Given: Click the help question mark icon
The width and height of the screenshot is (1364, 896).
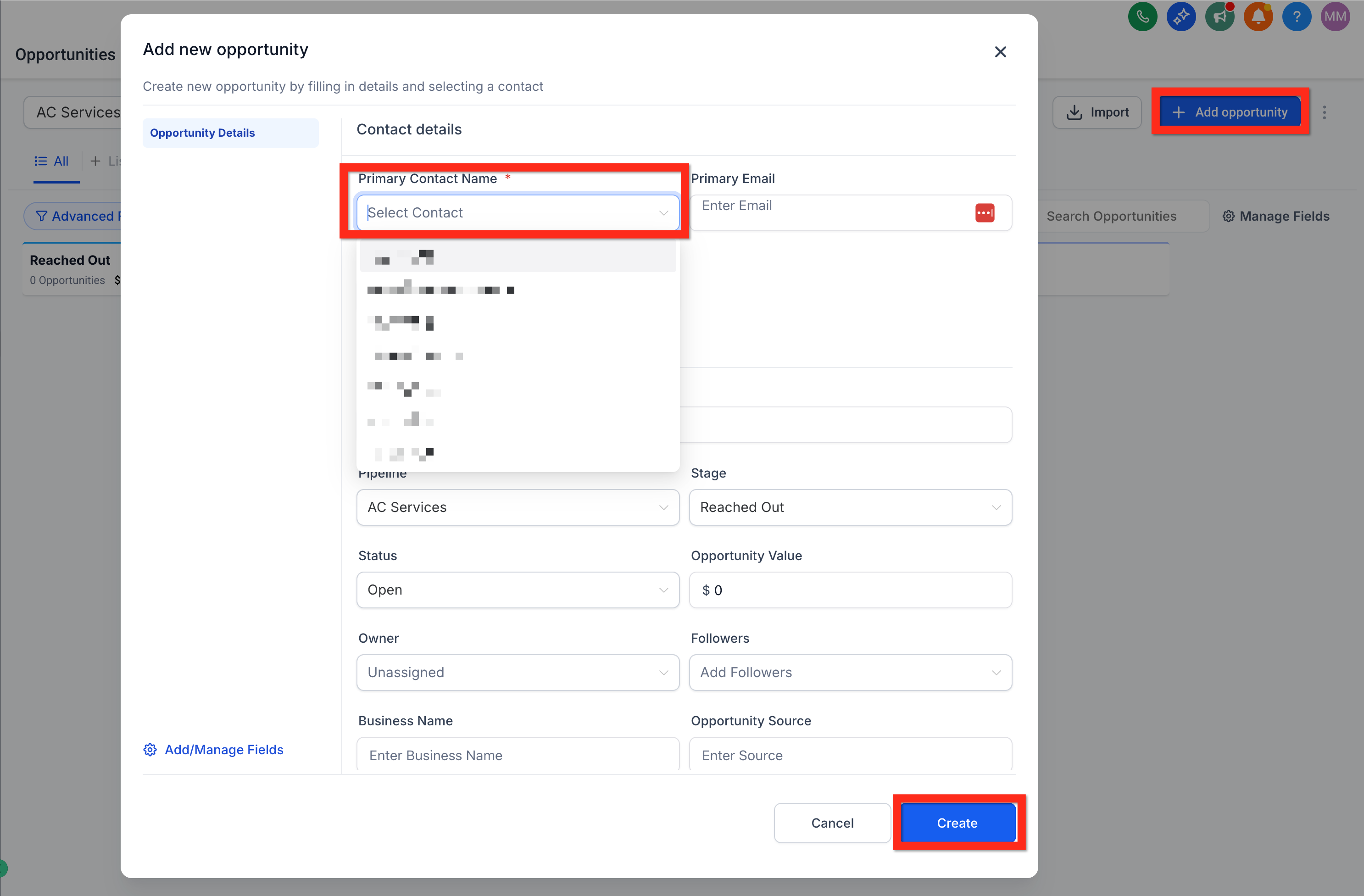Looking at the screenshot, I should (1297, 16).
